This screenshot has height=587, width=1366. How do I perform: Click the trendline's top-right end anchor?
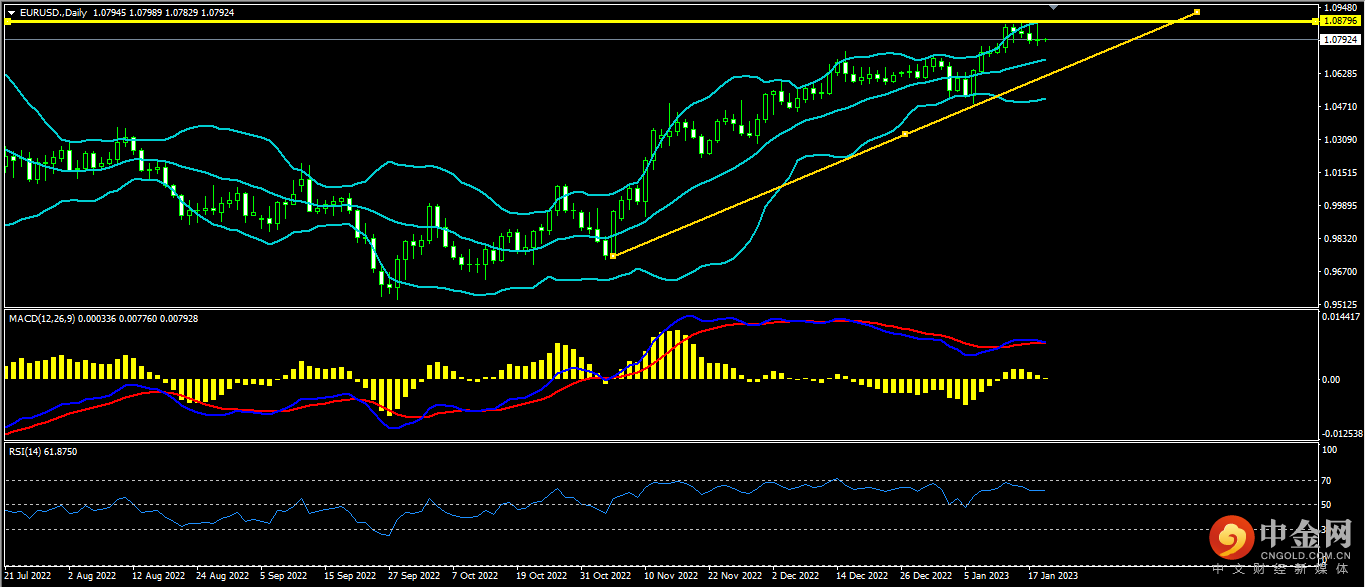click(x=1197, y=12)
